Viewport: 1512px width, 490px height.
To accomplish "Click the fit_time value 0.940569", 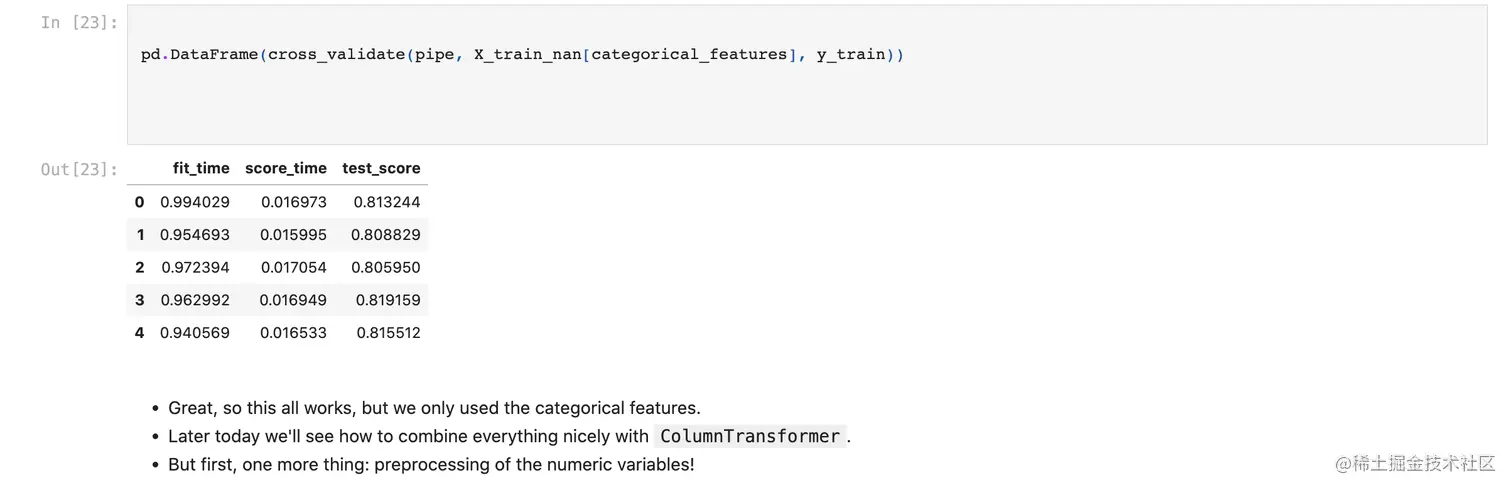I will coord(195,333).
